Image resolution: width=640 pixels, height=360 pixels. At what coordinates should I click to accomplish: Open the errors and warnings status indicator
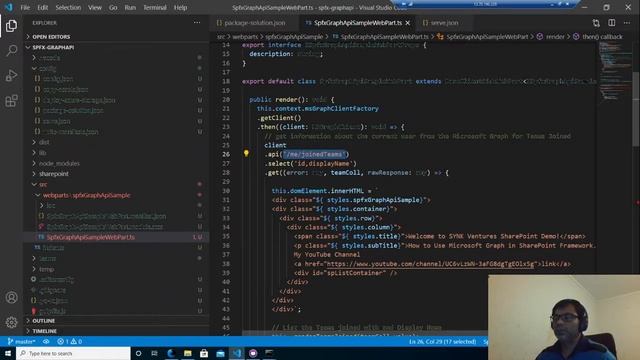(x=69, y=341)
